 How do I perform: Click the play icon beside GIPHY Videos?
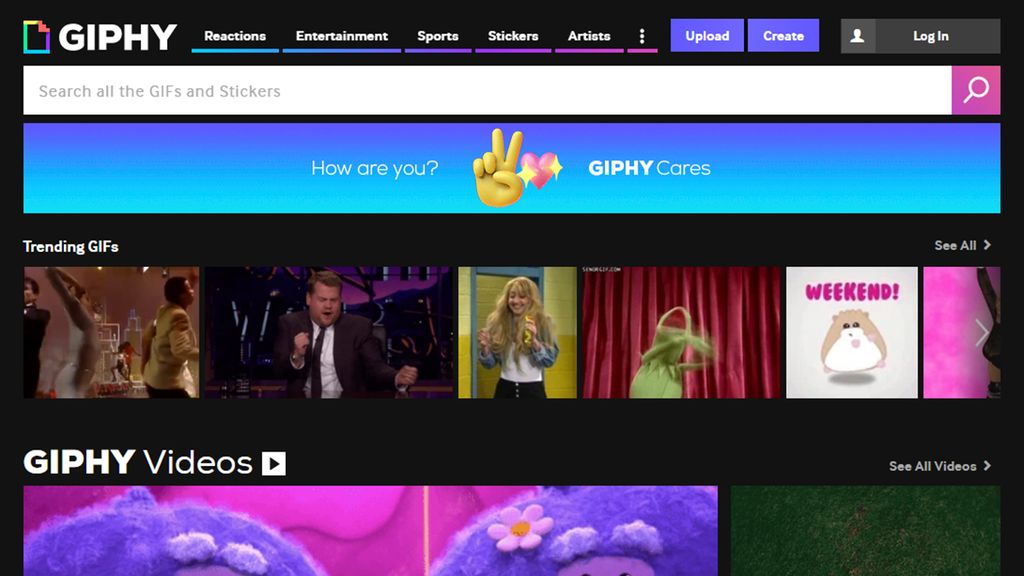click(272, 463)
